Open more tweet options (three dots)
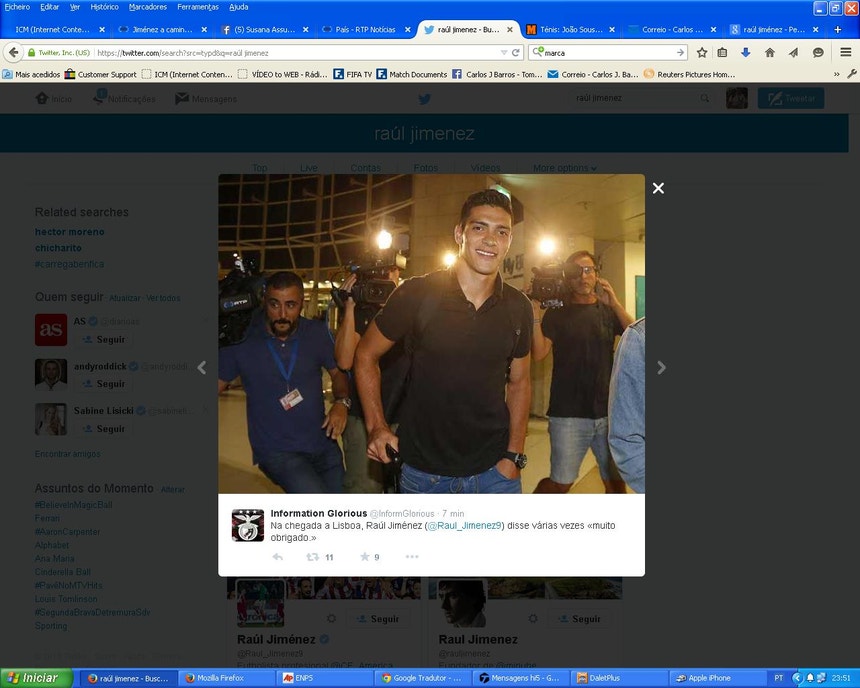860x688 pixels. (x=411, y=557)
